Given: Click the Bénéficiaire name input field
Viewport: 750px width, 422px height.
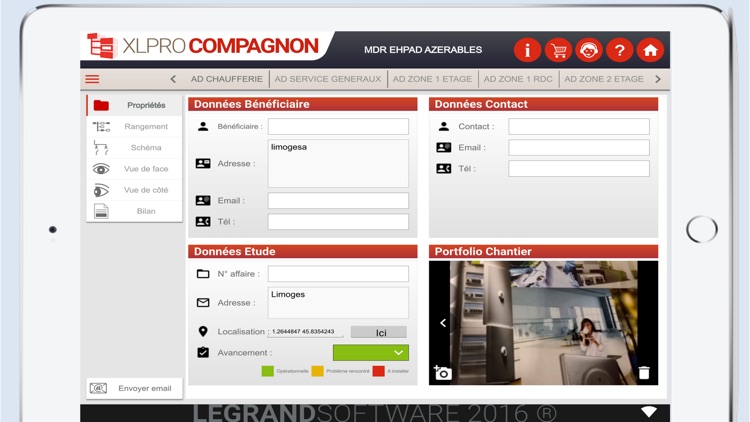Looking at the screenshot, I should click(x=338, y=126).
